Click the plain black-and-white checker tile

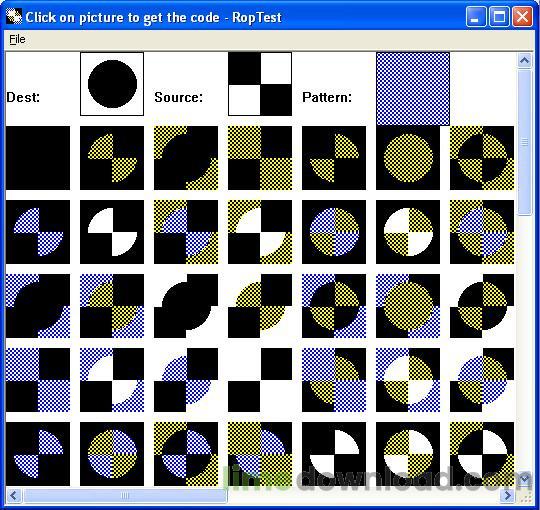click(260, 380)
